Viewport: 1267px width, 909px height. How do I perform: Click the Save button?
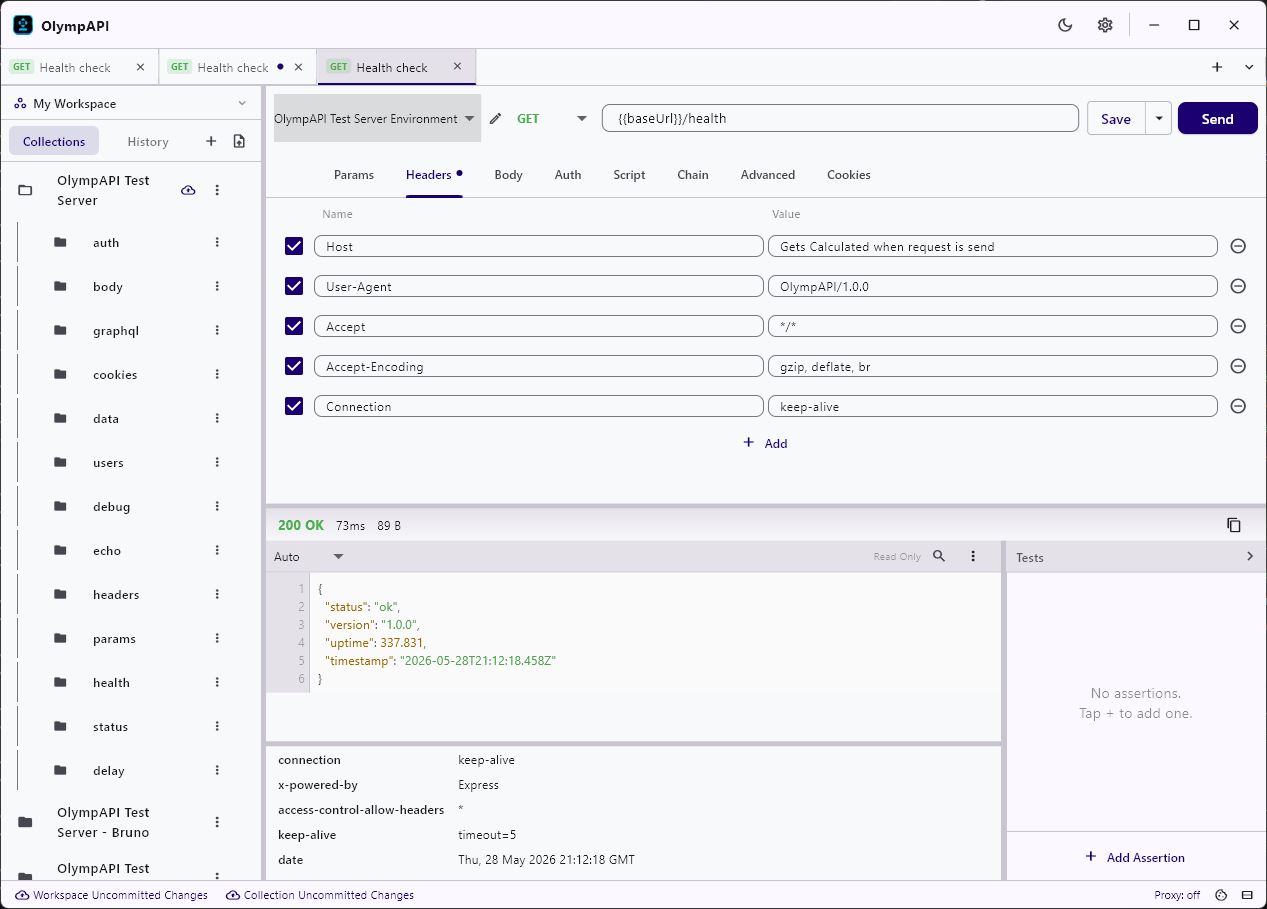point(1116,118)
